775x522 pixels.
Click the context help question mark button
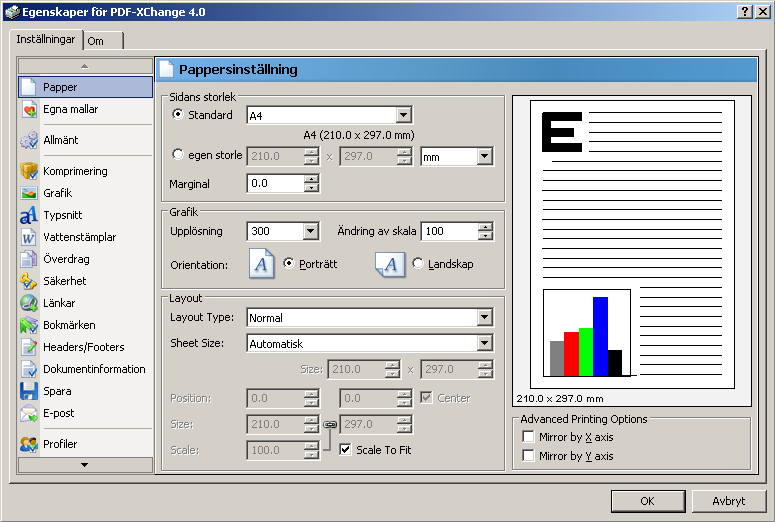[x=745, y=12]
